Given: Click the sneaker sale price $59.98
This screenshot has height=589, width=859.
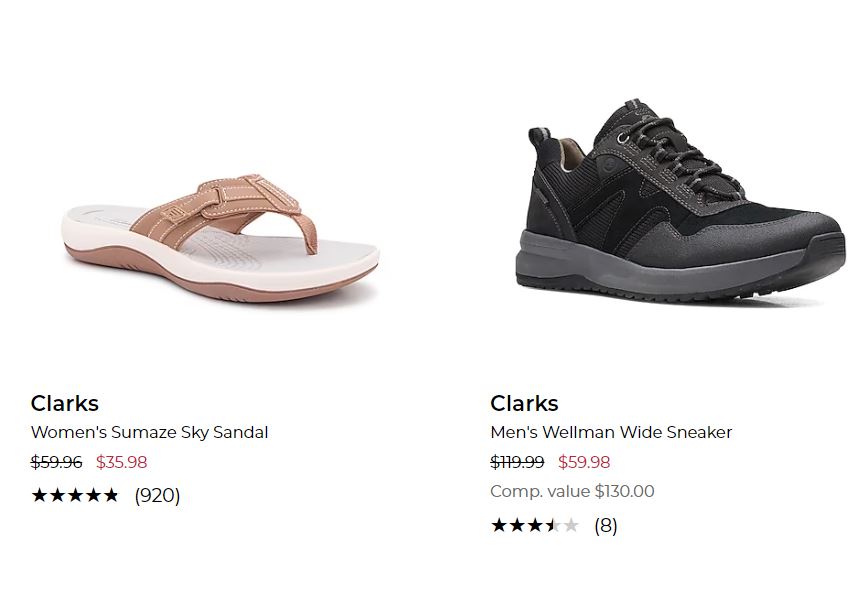Looking at the screenshot, I should coord(584,462).
